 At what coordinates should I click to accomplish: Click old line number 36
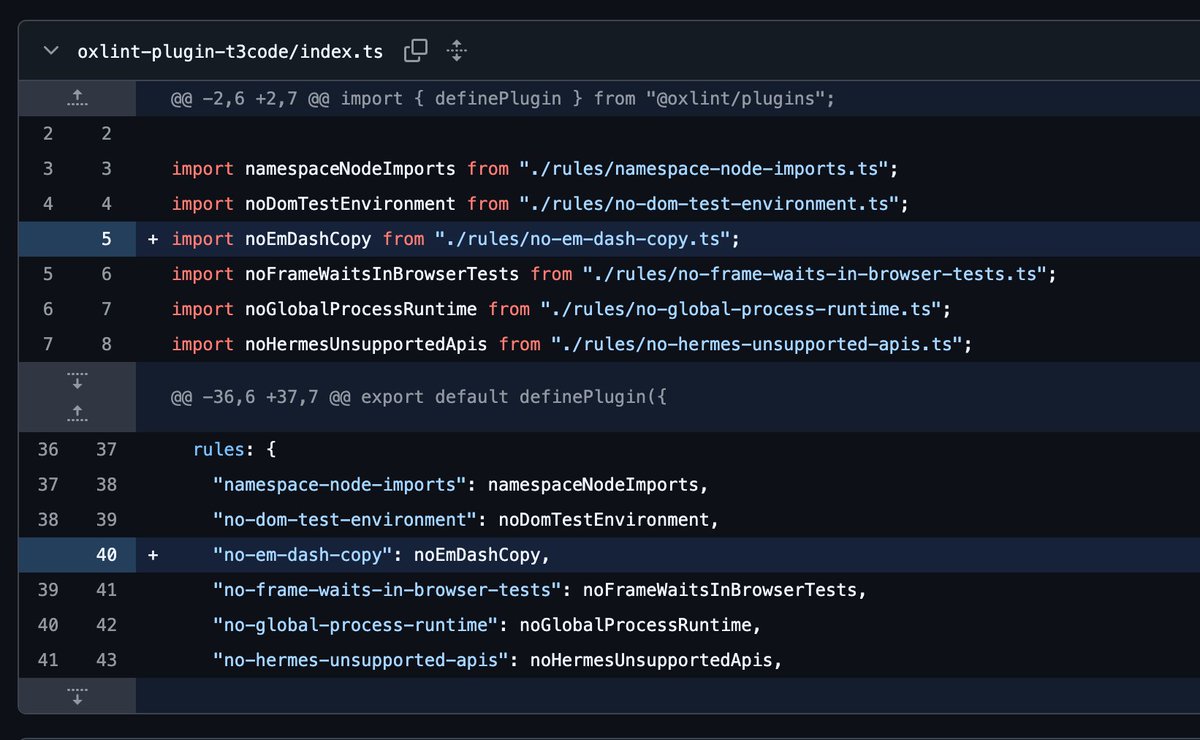coord(48,450)
